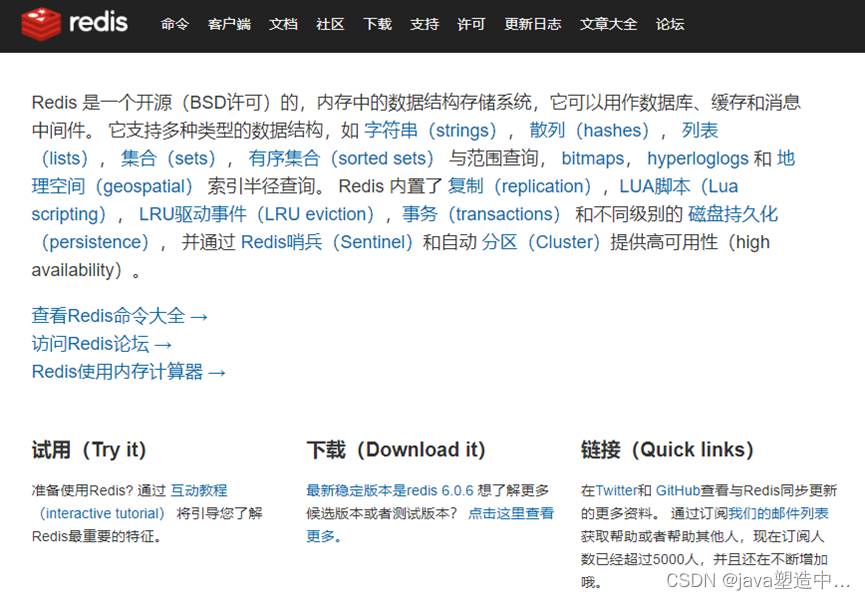
Task: Visit the 社区 page
Action: (x=330, y=25)
